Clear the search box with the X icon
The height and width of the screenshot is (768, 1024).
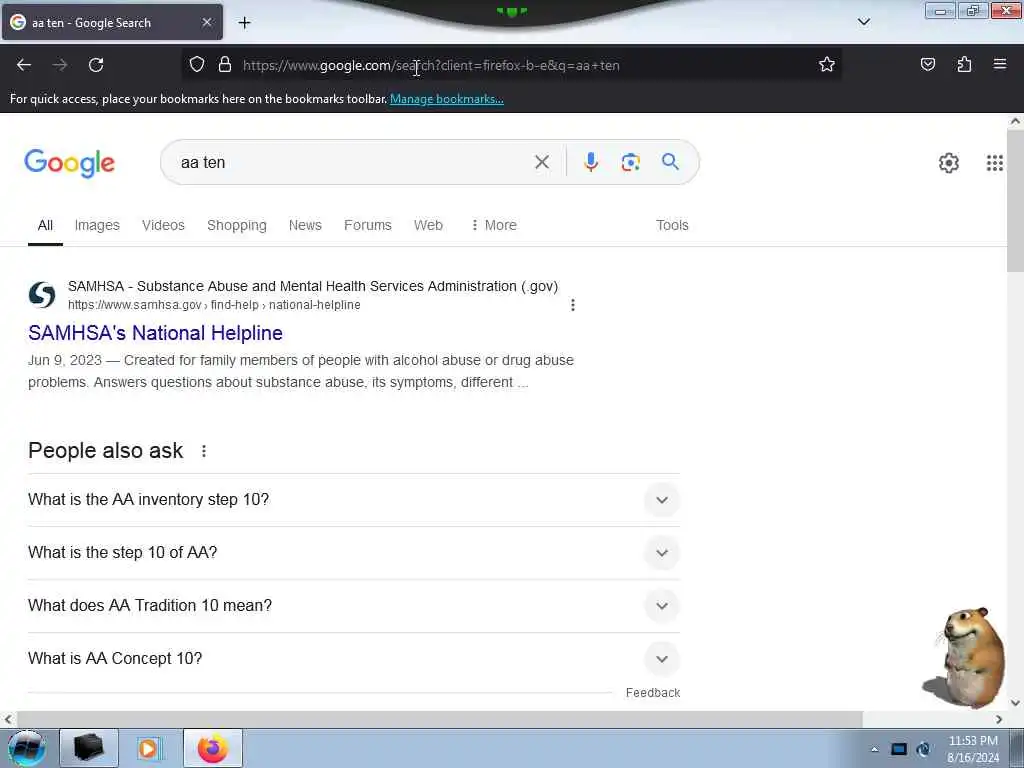click(x=541, y=162)
